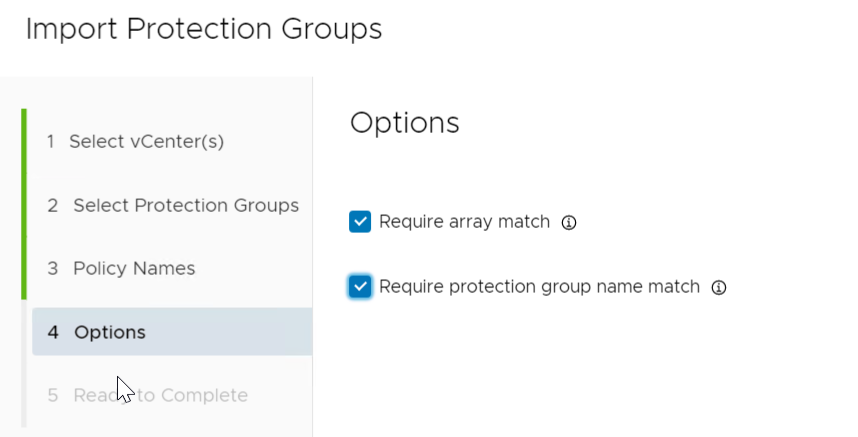Uncheck the Require array match checkbox

360,222
